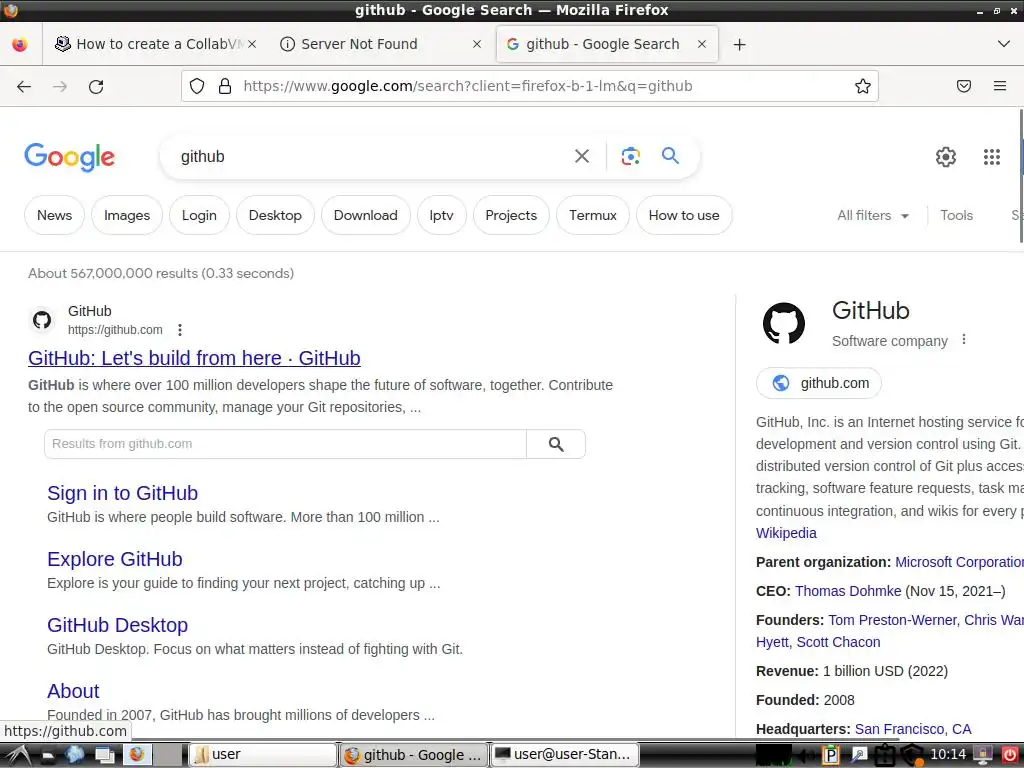
Task: Open Firefox View pinned tab icon
Action: [20, 44]
